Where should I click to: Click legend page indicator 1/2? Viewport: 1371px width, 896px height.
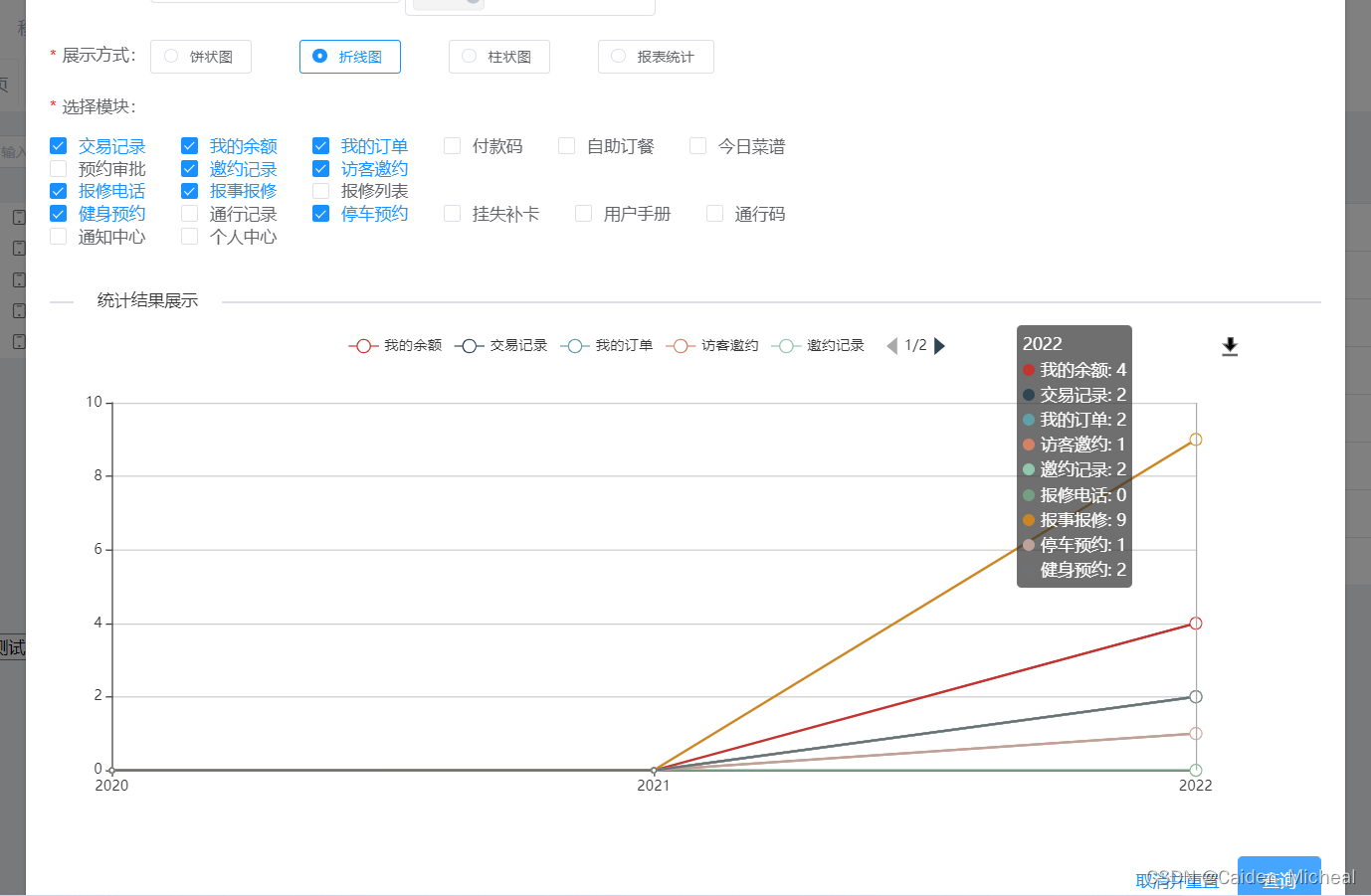(915, 345)
